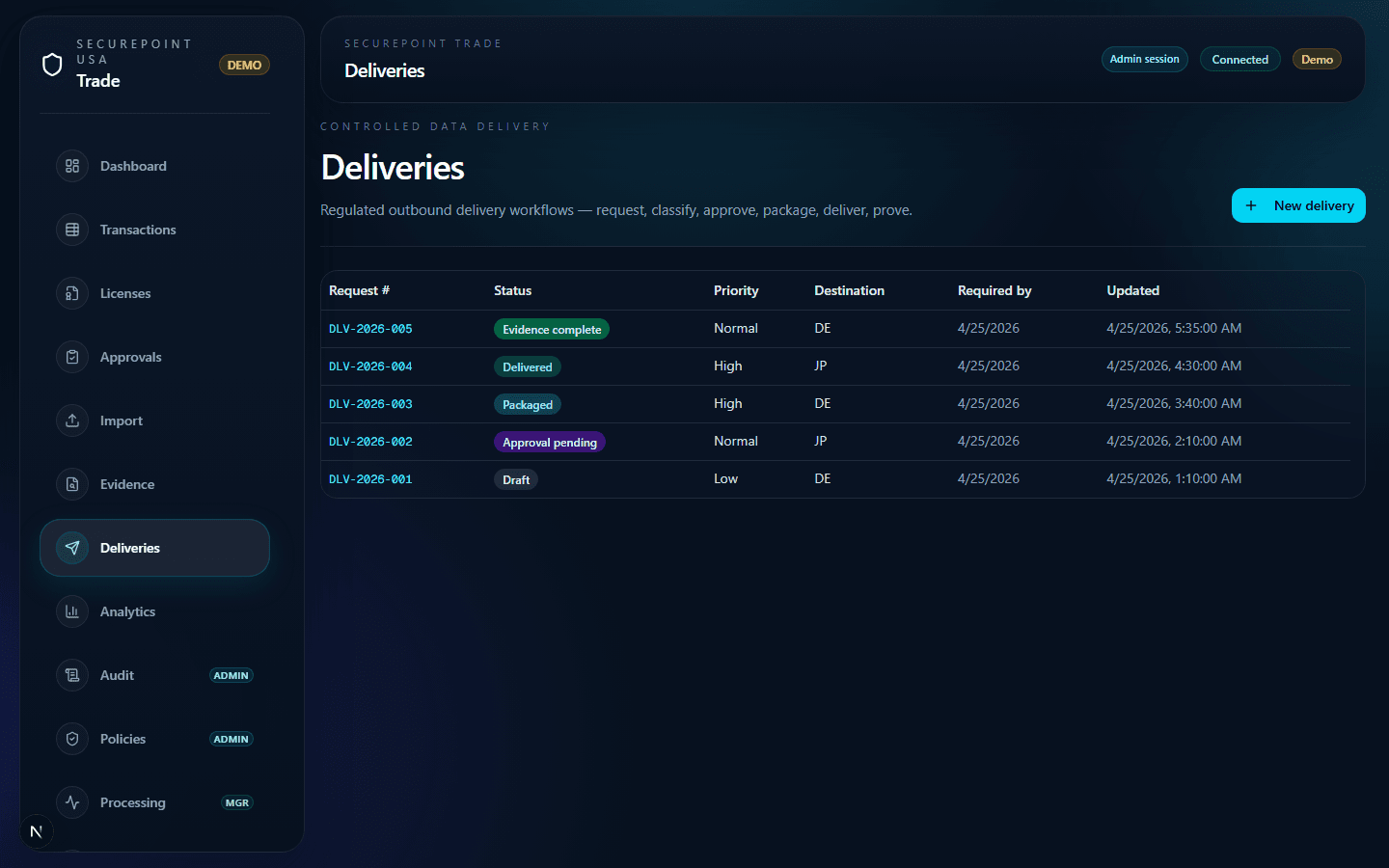Click the Approval pending status badge
1389x868 pixels.
pyautogui.click(x=550, y=442)
